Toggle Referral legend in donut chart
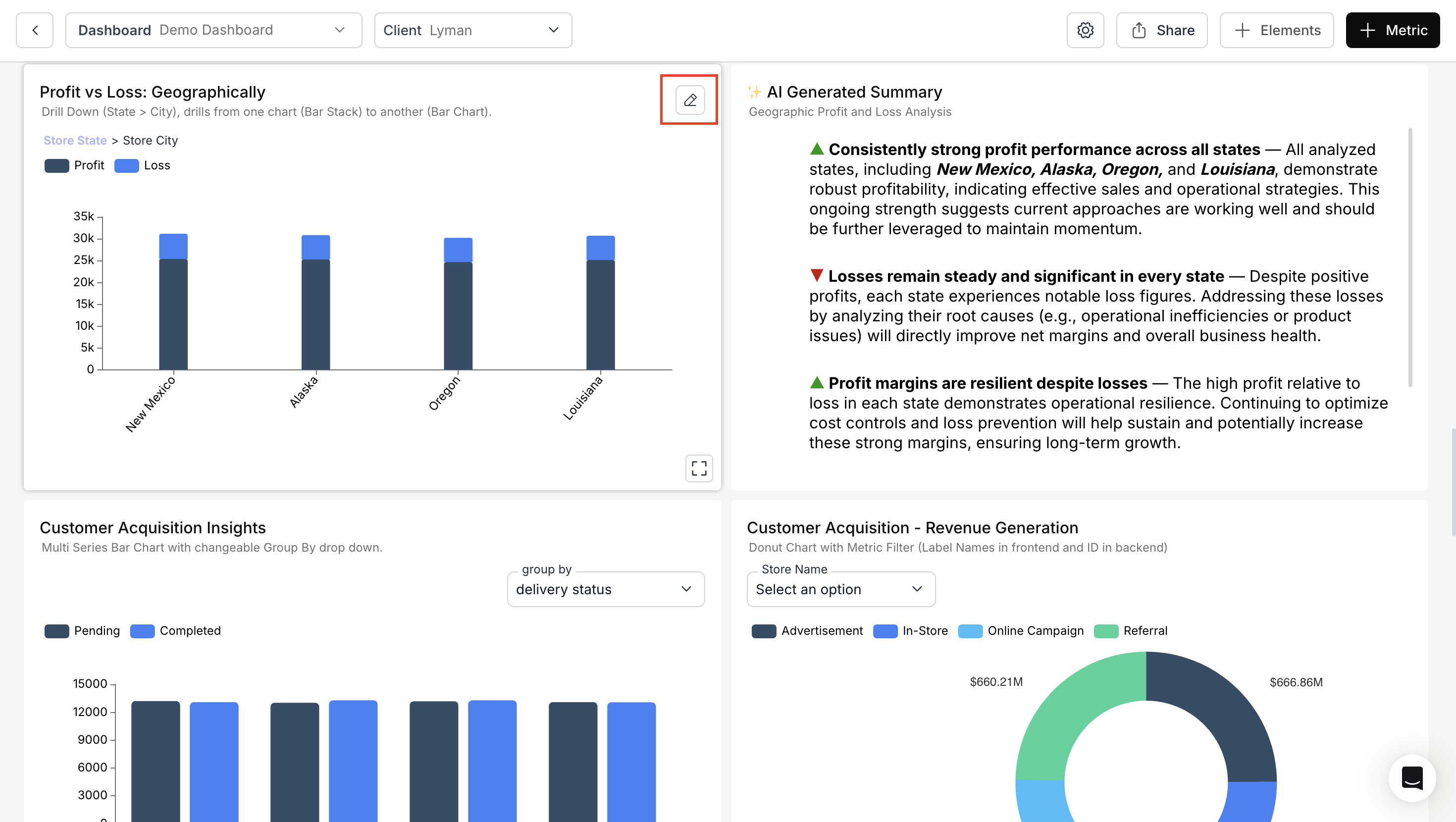The height and width of the screenshot is (822, 1456). [x=1131, y=631]
